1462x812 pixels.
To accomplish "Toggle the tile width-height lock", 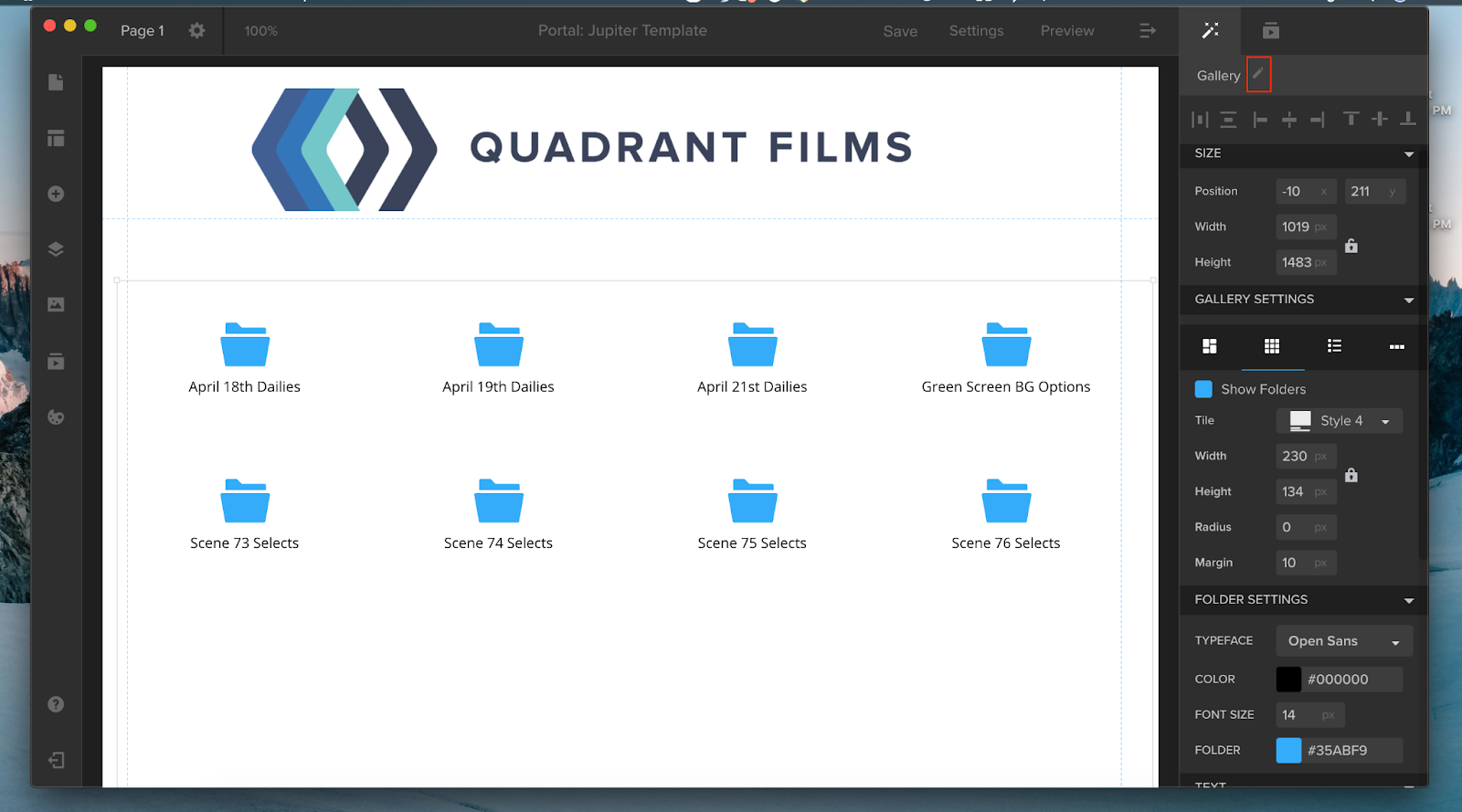I will 1351,474.
